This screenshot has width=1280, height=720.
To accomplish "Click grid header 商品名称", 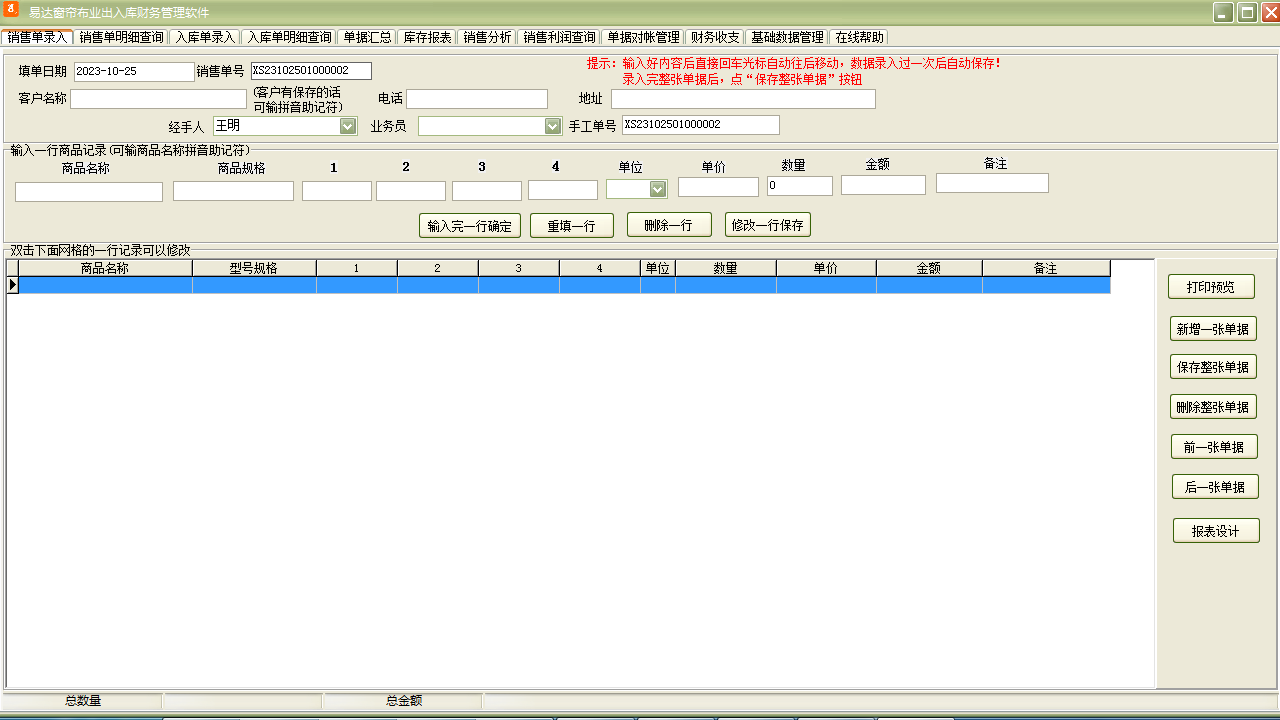I will [x=105, y=268].
